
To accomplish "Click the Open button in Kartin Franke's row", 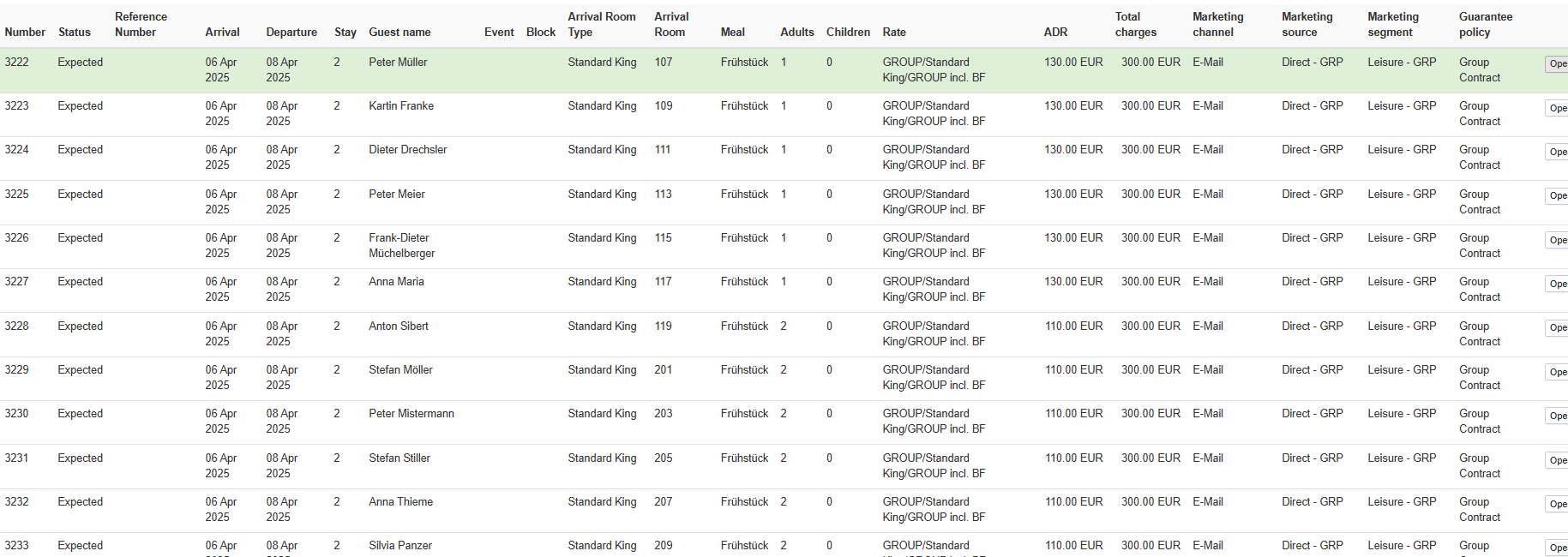I will click(x=1557, y=108).
